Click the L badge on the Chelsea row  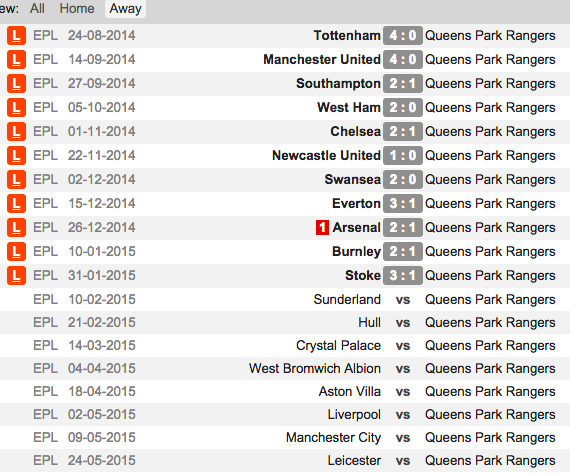[16, 132]
